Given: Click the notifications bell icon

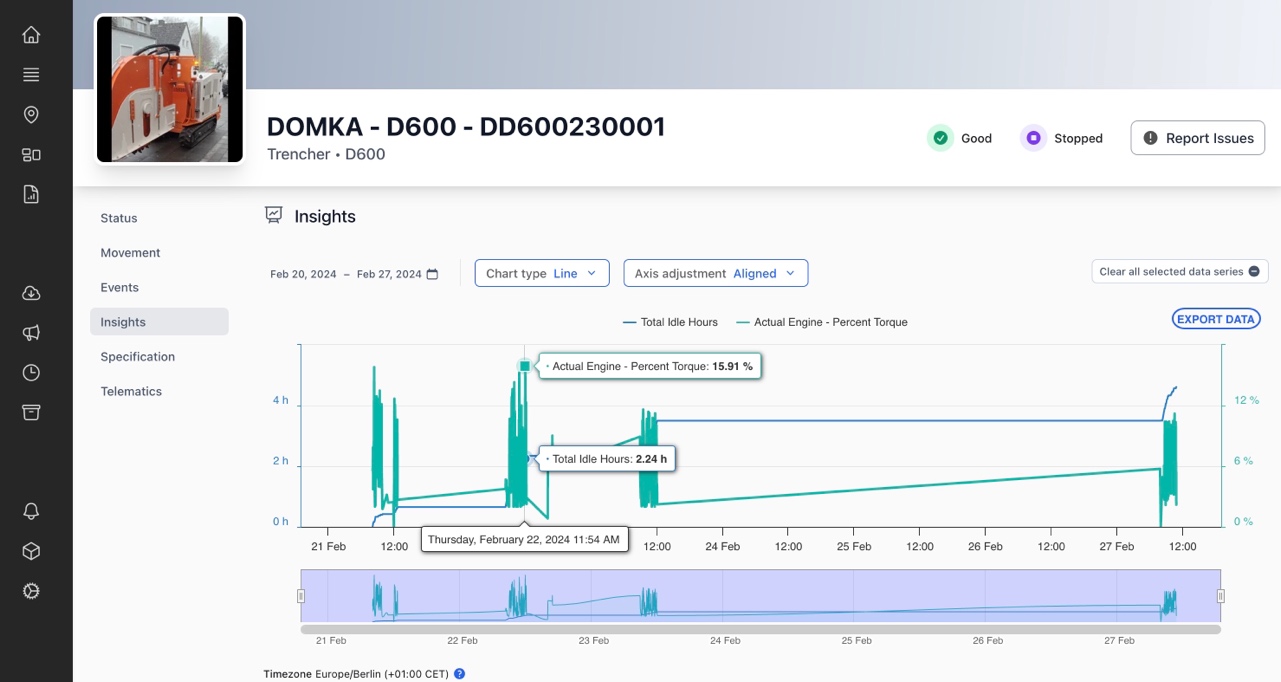Looking at the screenshot, I should pos(31,511).
